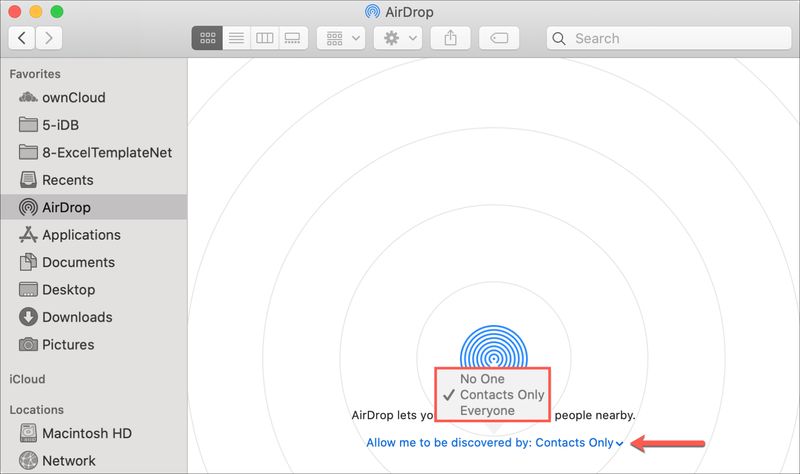The height and width of the screenshot is (474, 800).
Task: Choose Everyone in discovery menu
Action: tap(492, 411)
